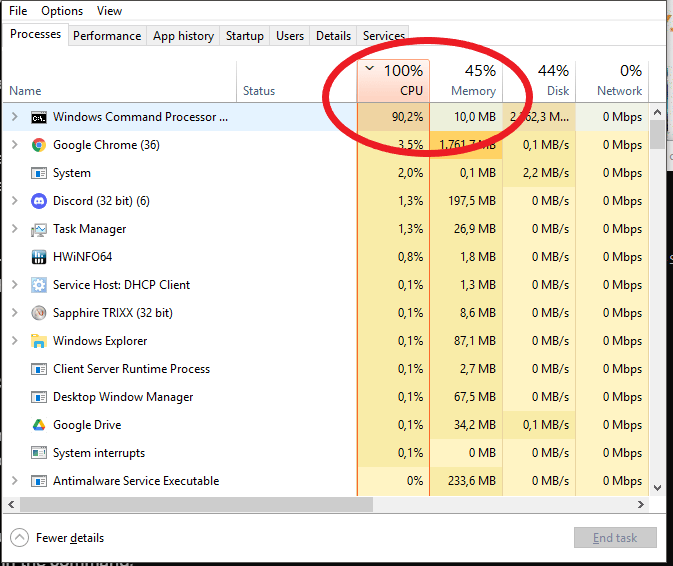Select the Client Server Runtime Process name

[131, 369]
